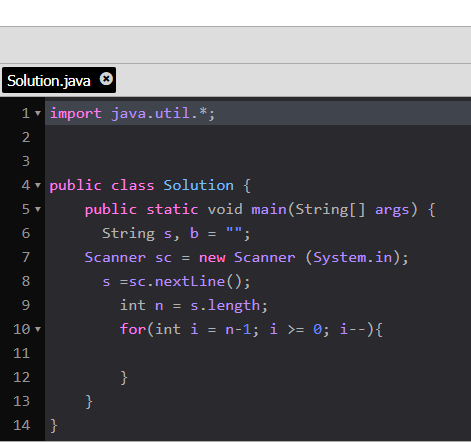The image size is (471, 444).
Task: Click closing brace on line 13
Action: point(89,402)
